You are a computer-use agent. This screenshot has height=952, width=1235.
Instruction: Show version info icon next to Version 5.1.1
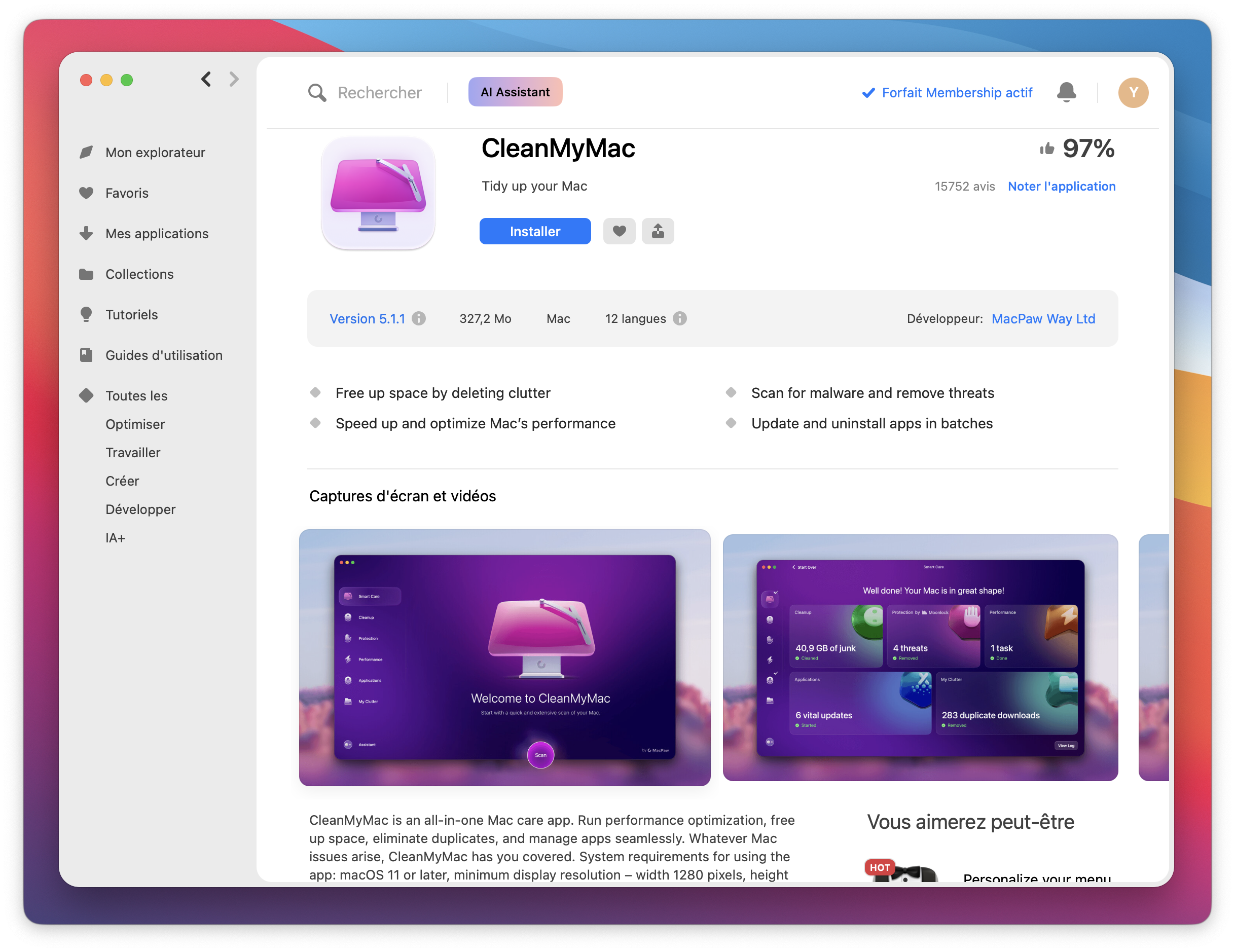click(x=418, y=319)
